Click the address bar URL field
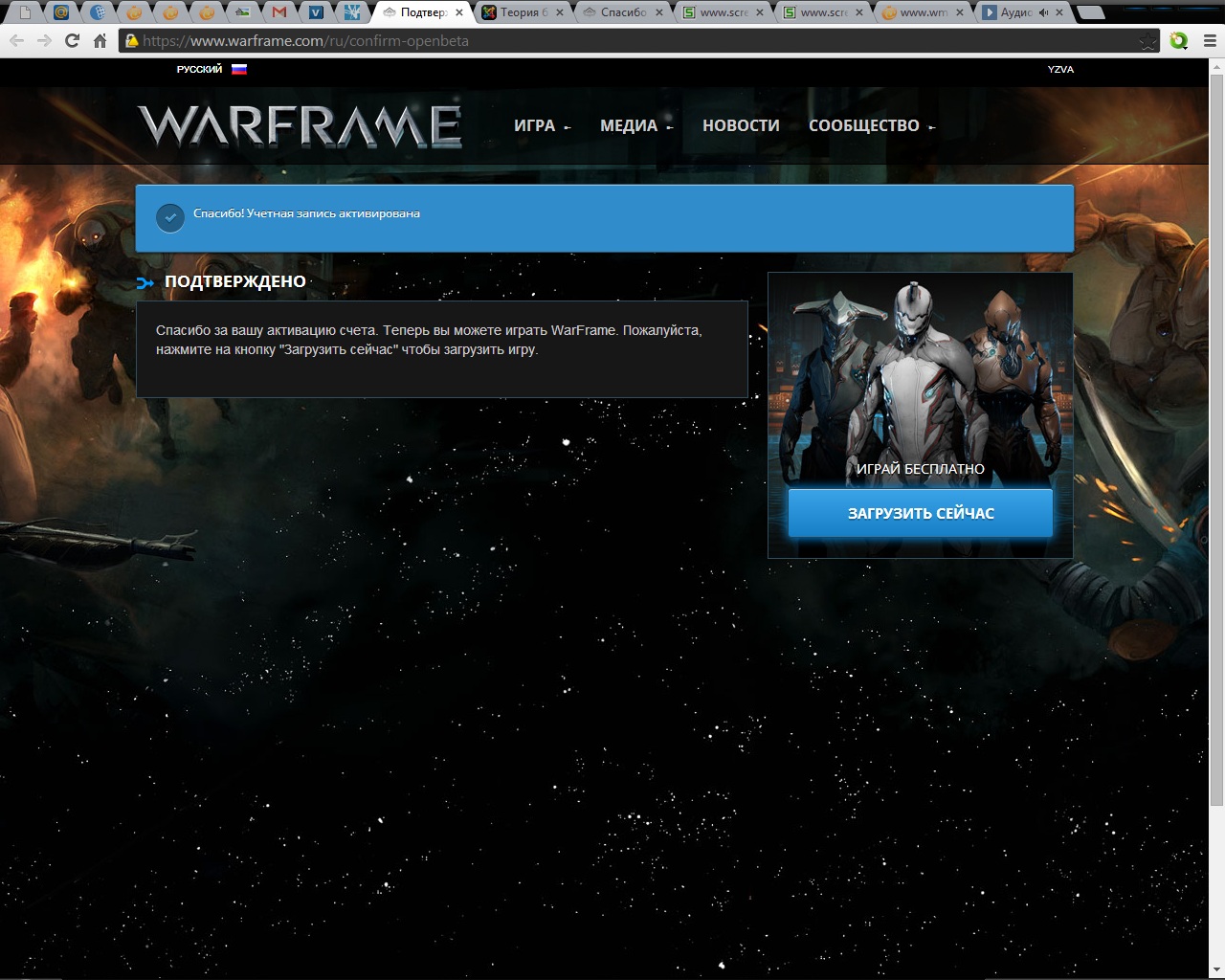 coord(638,41)
